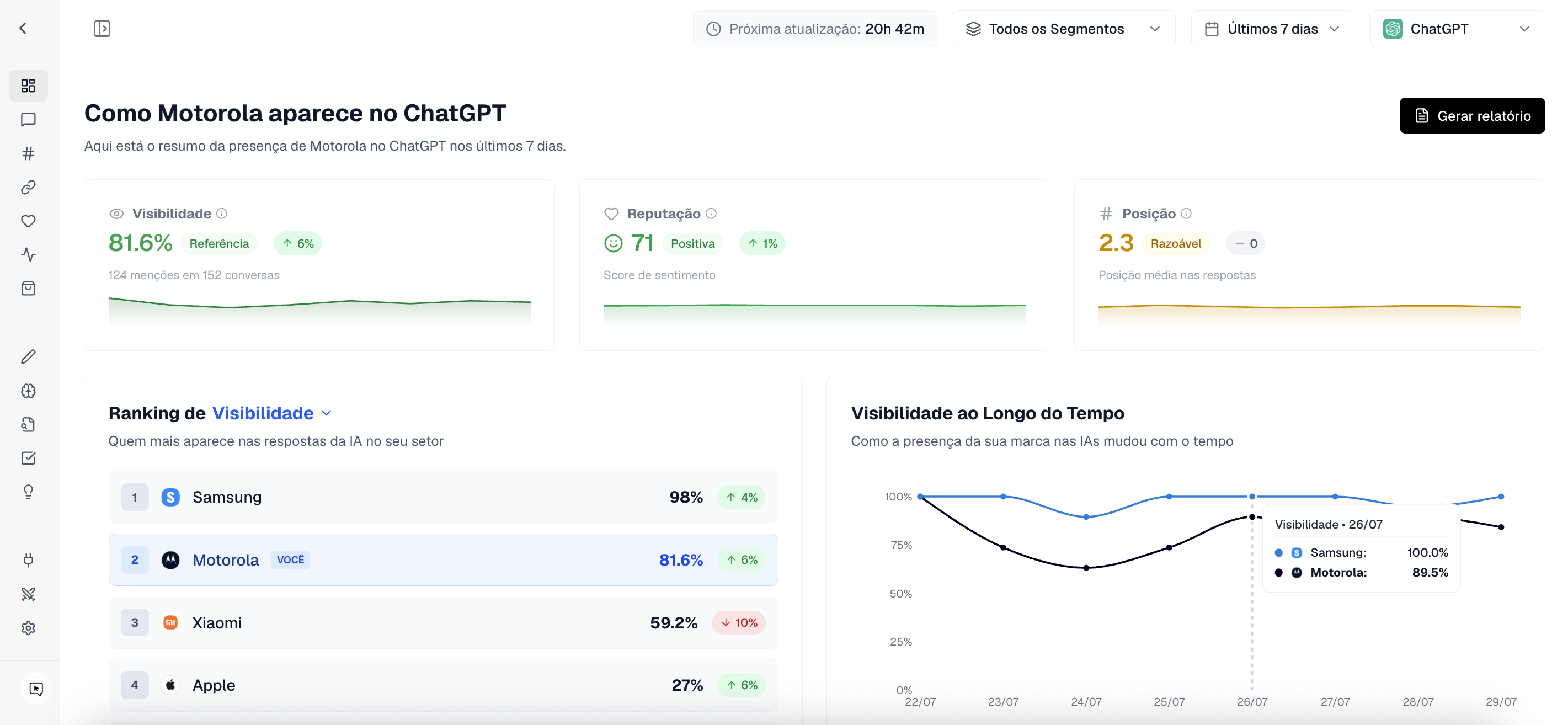Open the dashboard grid icon in sidebar
Viewport: 1568px width, 725px height.
tap(28, 85)
